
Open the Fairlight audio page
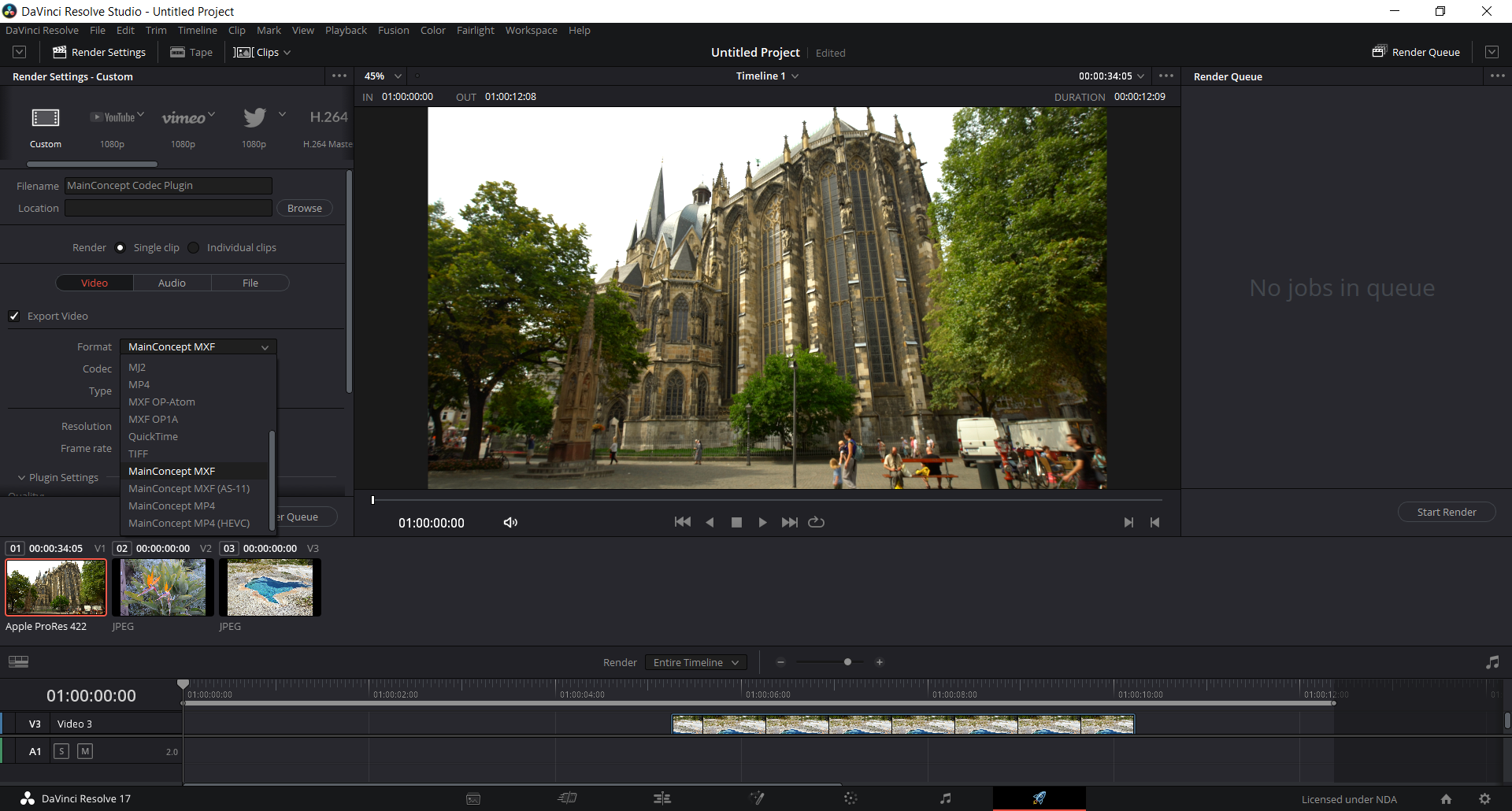946,798
